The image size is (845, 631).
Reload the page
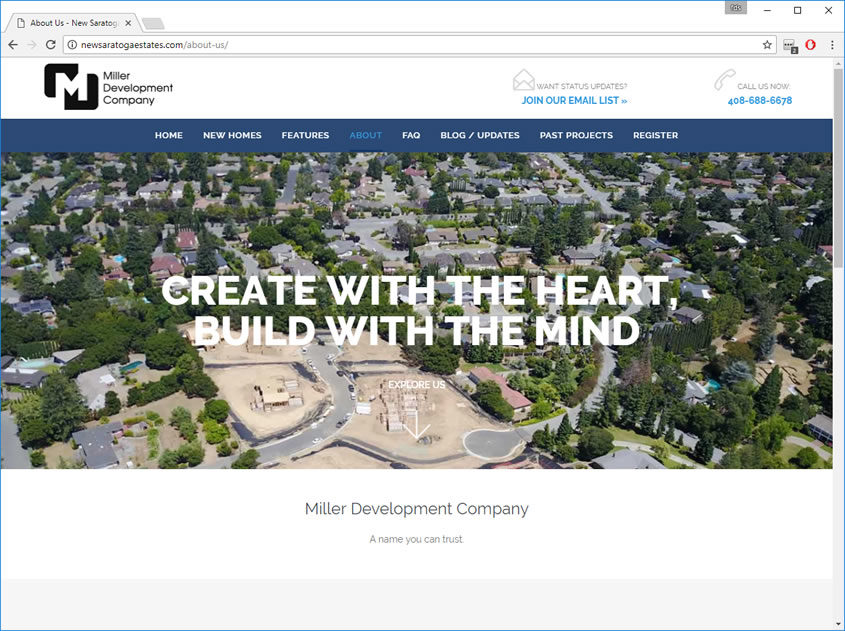[x=50, y=45]
